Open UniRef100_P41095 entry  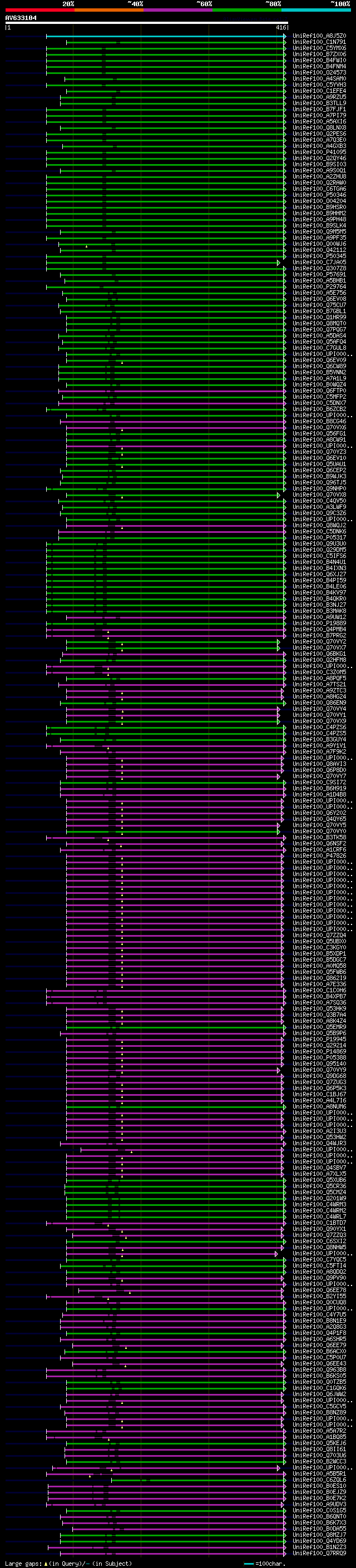pyautogui.click(x=319, y=152)
